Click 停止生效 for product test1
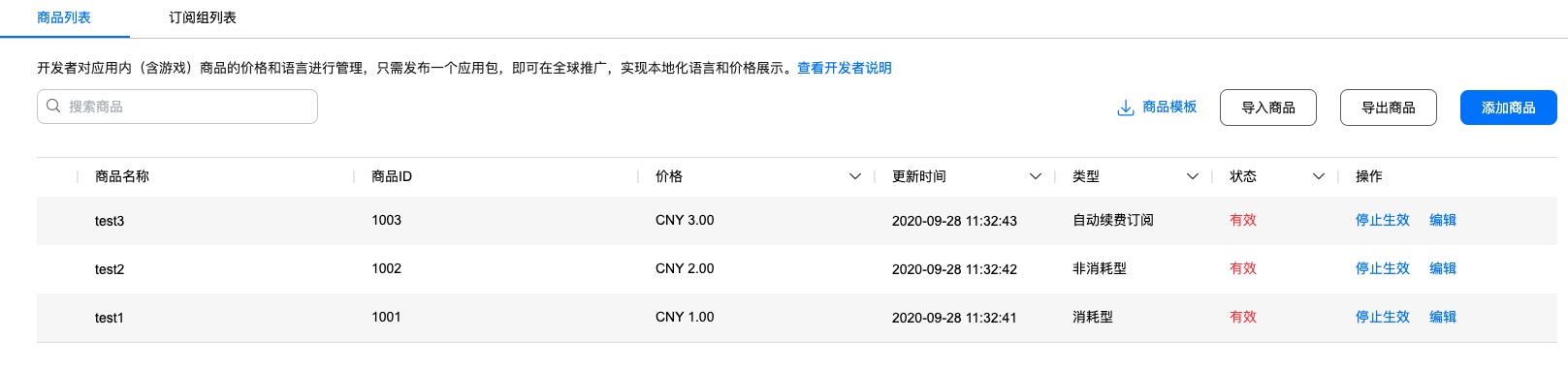The width and height of the screenshot is (1568, 370). (1383, 317)
